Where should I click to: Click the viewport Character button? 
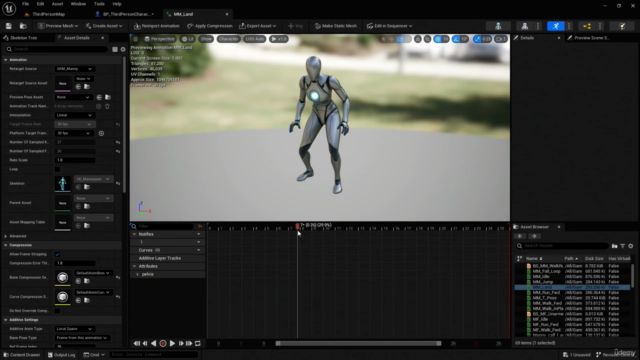[x=228, y=39]
